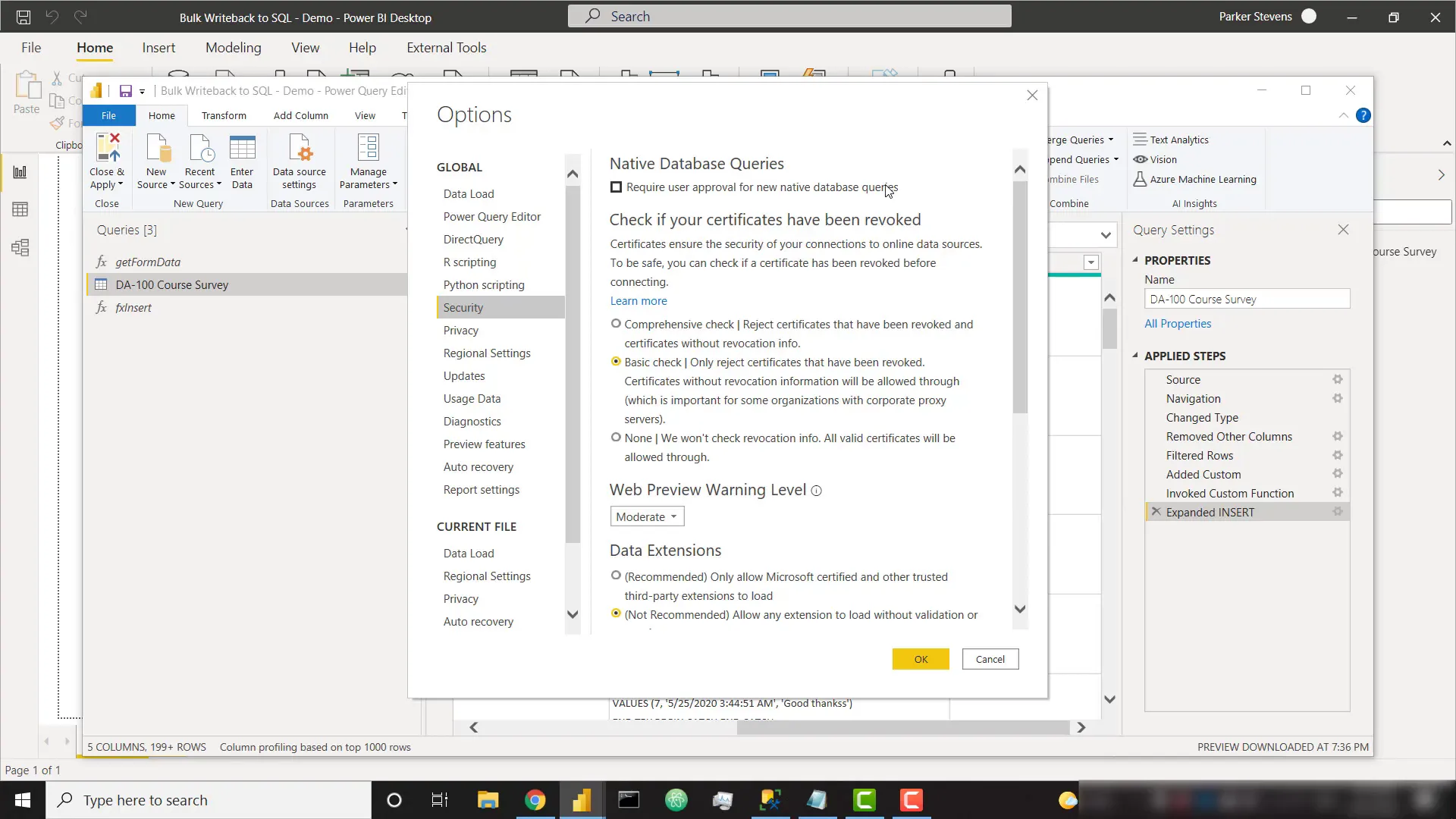Viewport: 1456px width, 819px height.
Task: Select None certificate check option
Action: (616, 438)
